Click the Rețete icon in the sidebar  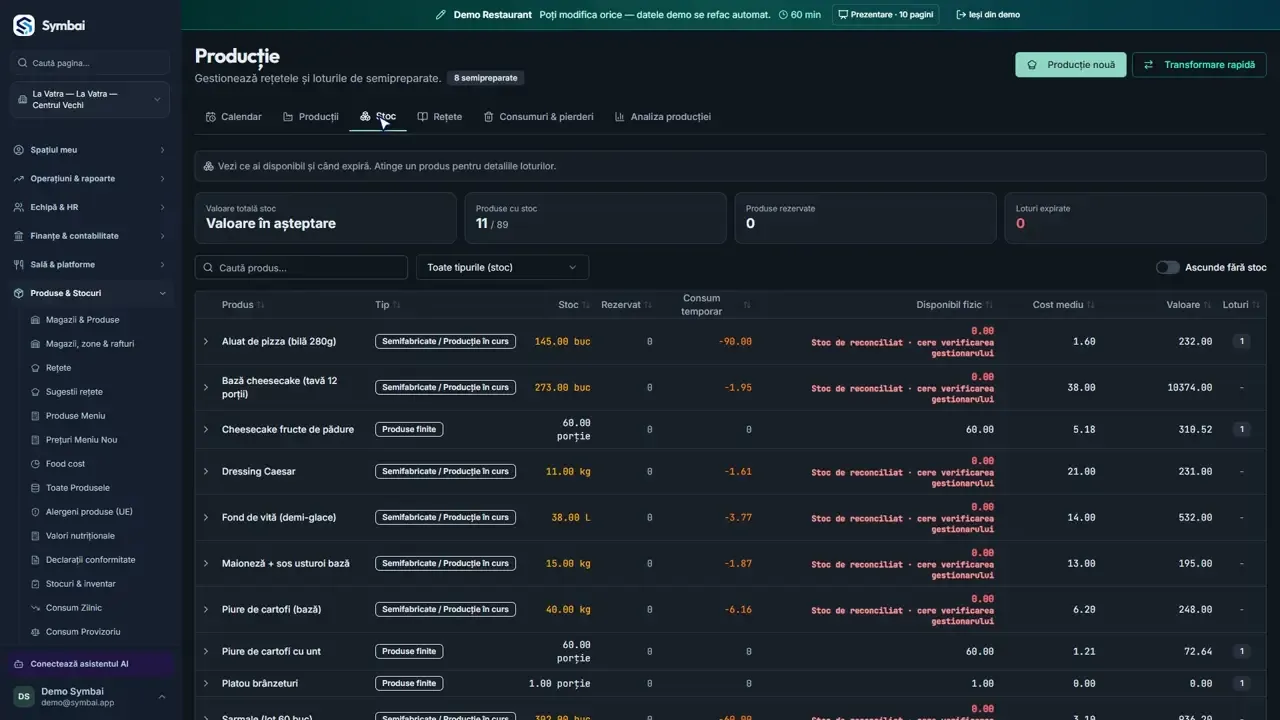click(35, 368)
